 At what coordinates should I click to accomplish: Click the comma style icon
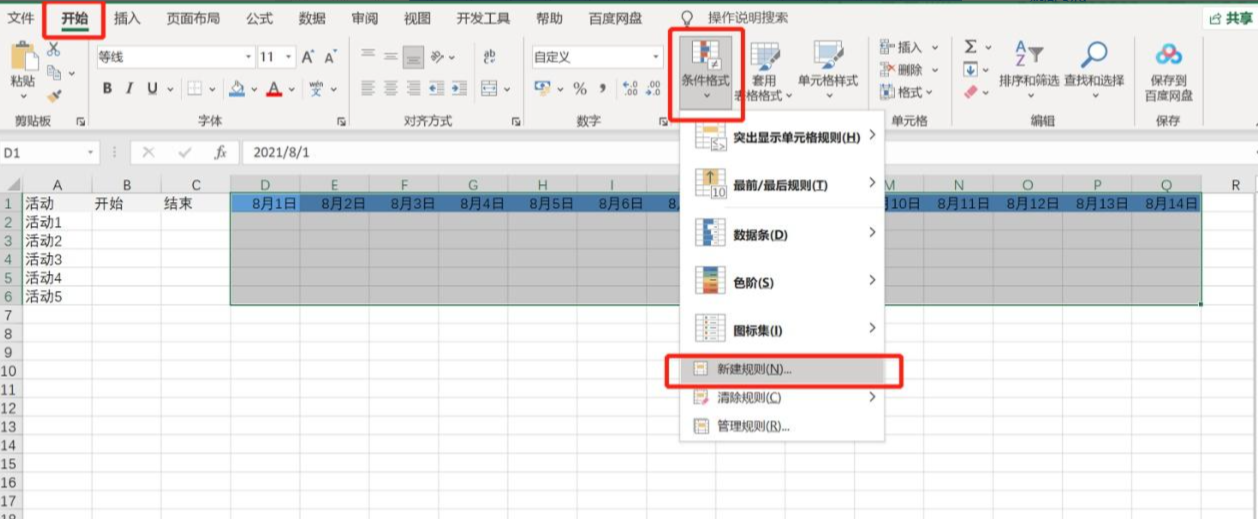[602, 88]
